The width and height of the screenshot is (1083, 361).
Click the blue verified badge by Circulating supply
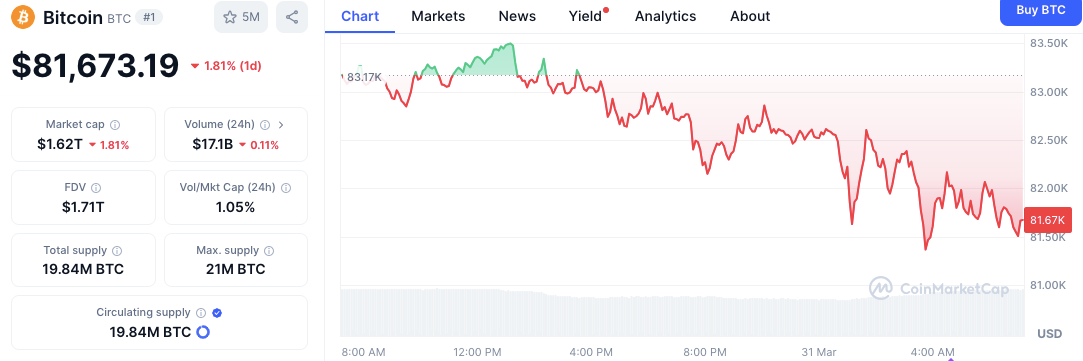tap(217, 313)
